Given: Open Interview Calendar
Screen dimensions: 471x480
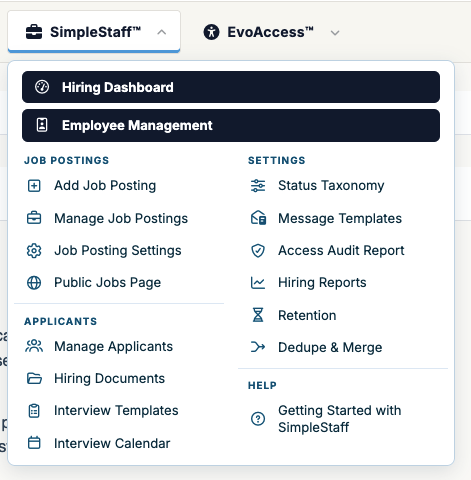Looking at the screenshot, I should pos(112,443).
